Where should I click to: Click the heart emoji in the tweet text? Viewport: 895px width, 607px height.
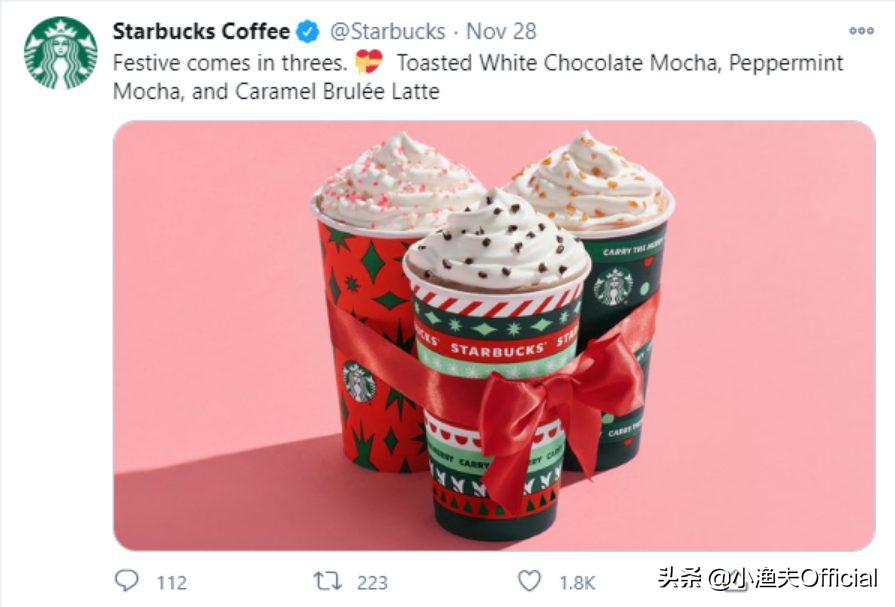click(x=369, y=63)
